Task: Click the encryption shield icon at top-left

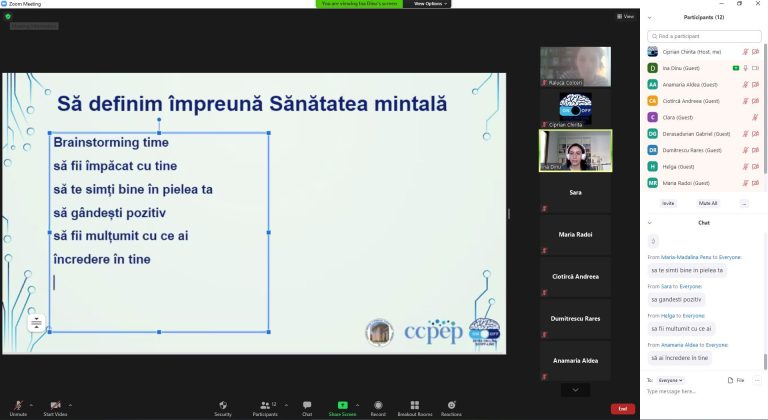Action: 8,16
